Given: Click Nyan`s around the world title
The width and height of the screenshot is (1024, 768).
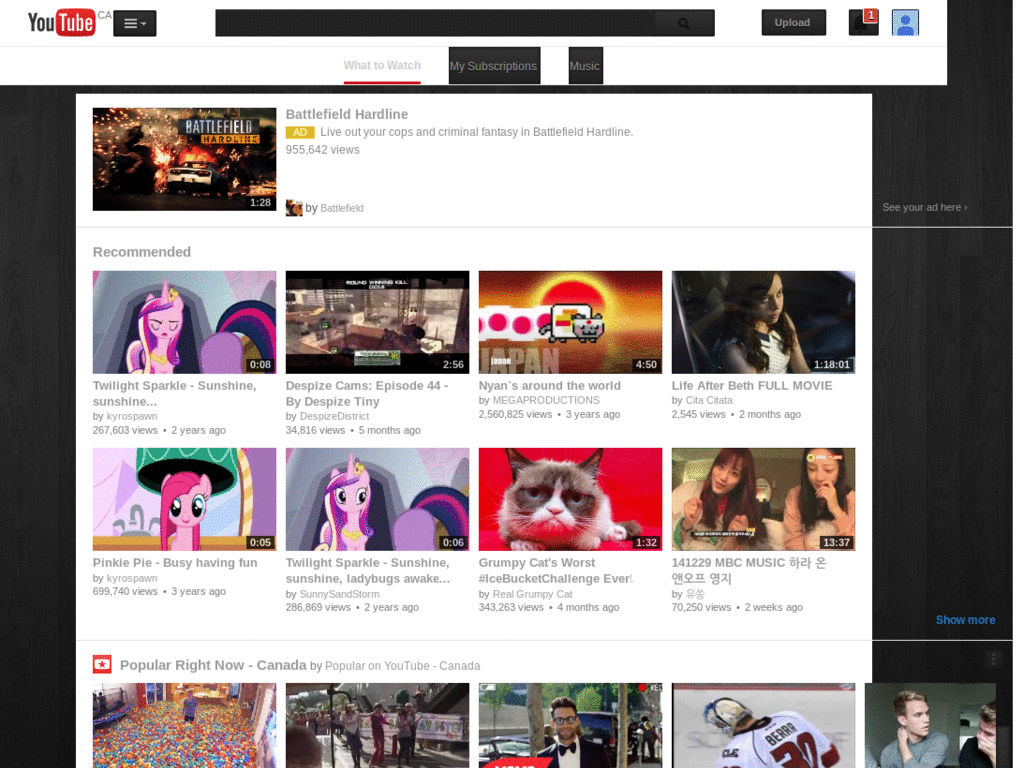Looking at the screenshot, I should [x=549, y=385].
